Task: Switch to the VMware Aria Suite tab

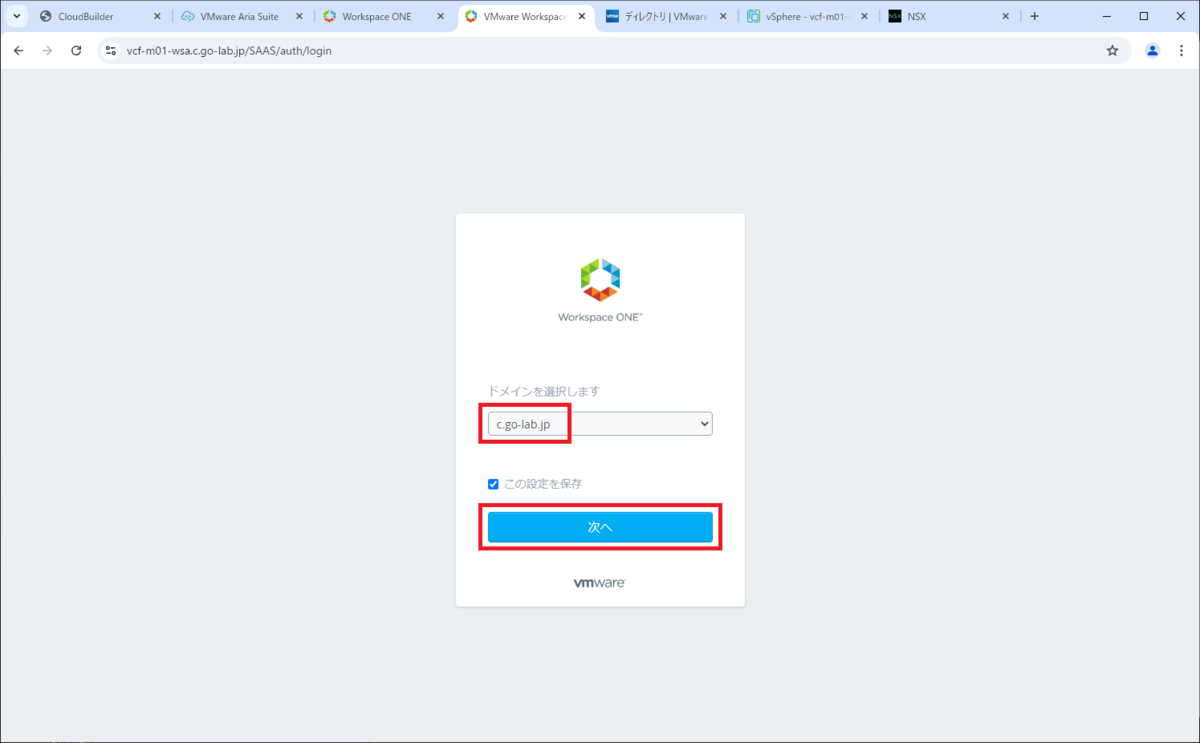Action: point(240,17)
